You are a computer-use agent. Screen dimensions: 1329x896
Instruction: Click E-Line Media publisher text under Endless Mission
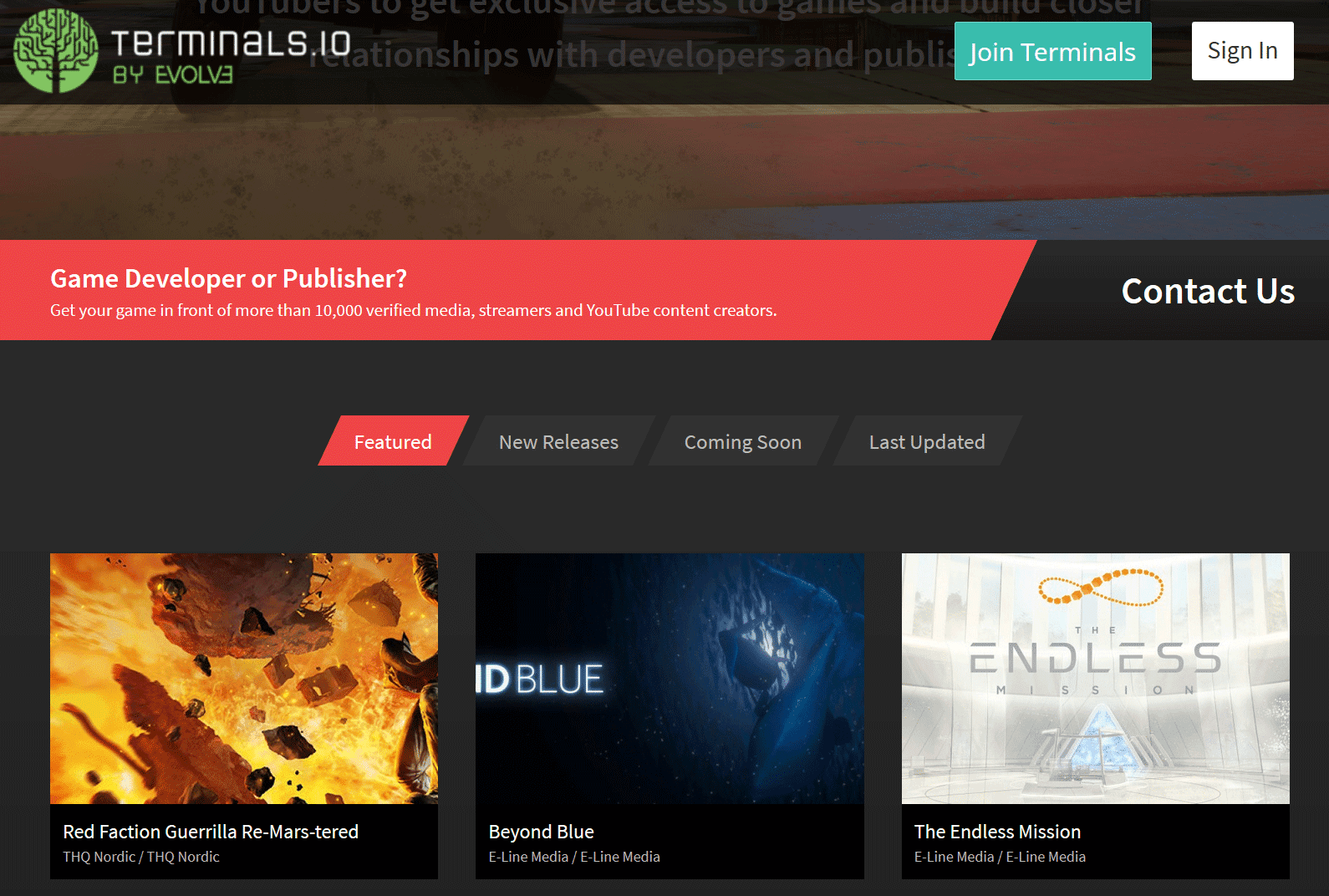click(1000, 857)
